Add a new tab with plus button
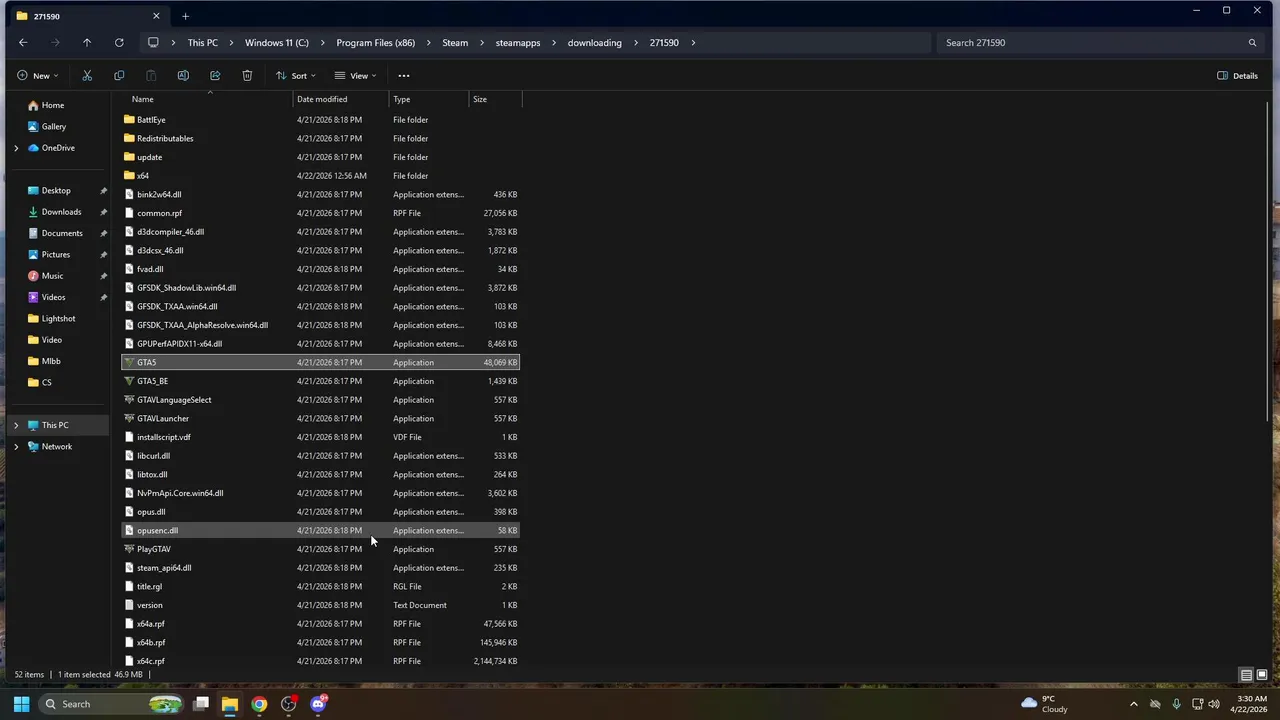Screen dimensions: 1280x720 pyautogui.click(x=185, y=16)
